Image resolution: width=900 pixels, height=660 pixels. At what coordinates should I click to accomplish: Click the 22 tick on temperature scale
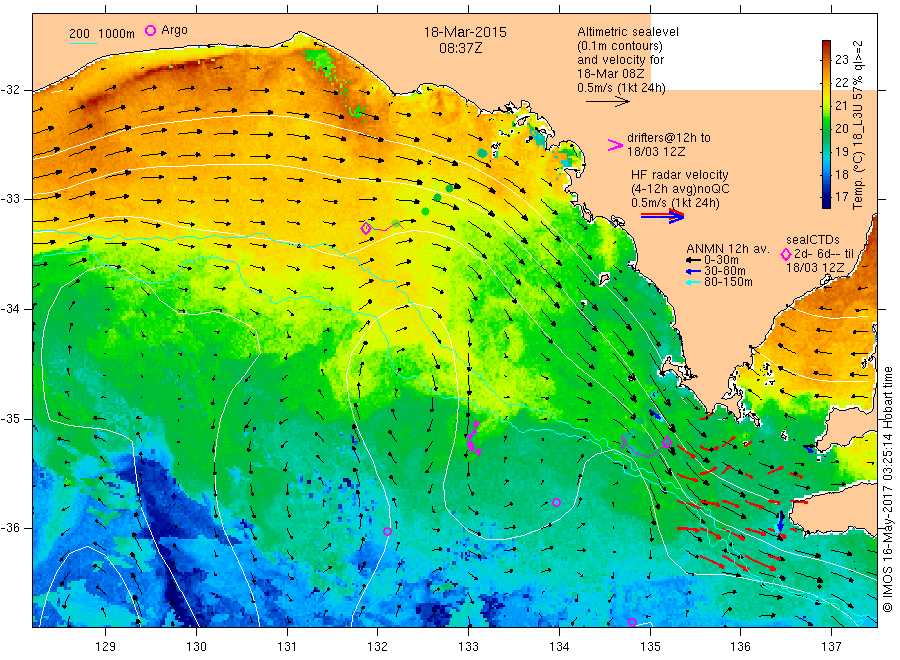[842, 83]
